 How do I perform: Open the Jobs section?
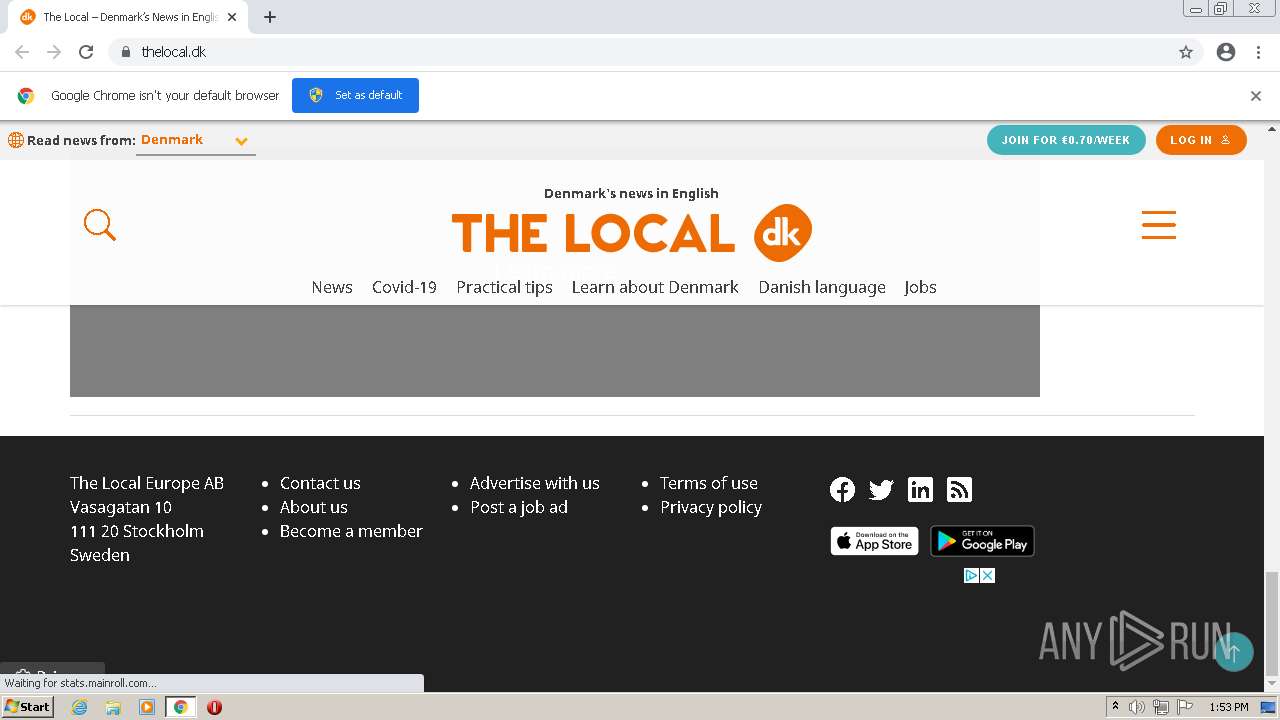(920, 287)
